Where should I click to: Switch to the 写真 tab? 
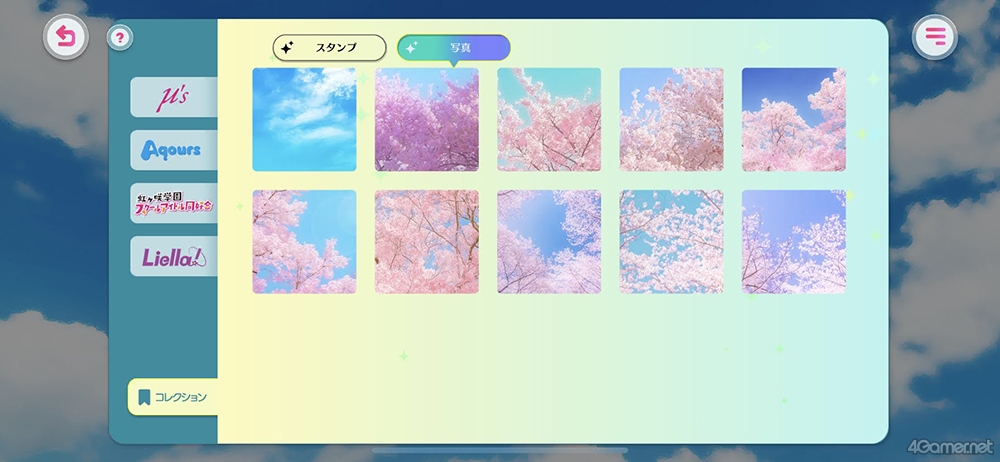pos(453,47)
